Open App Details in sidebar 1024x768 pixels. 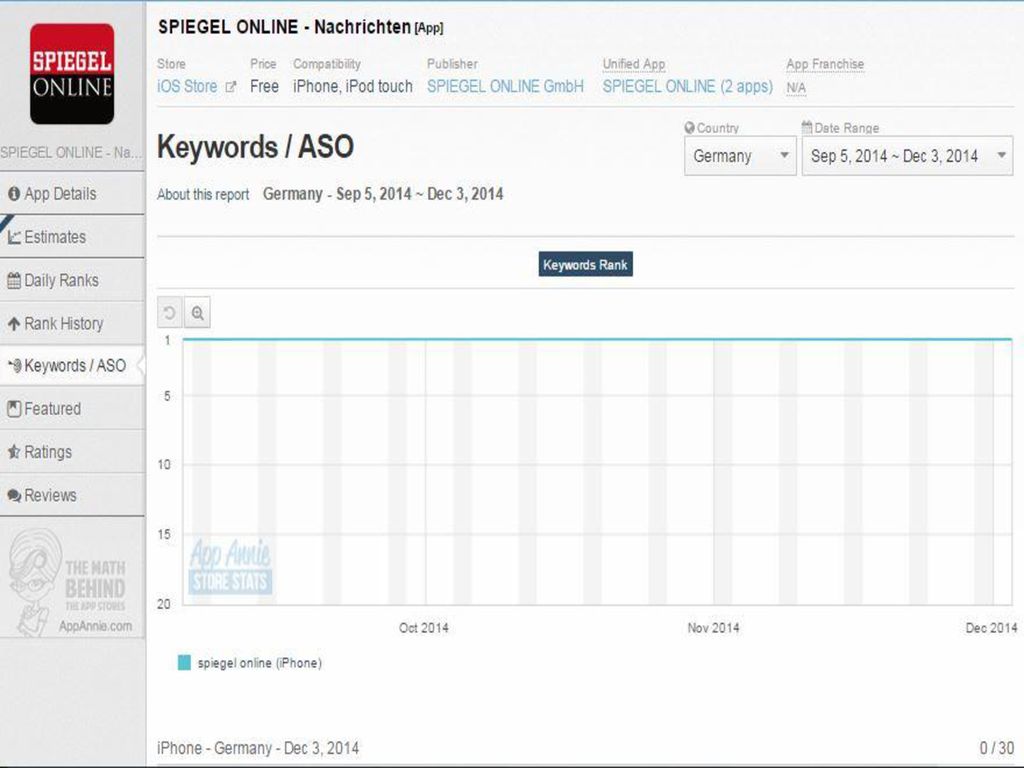pos(72,193)
